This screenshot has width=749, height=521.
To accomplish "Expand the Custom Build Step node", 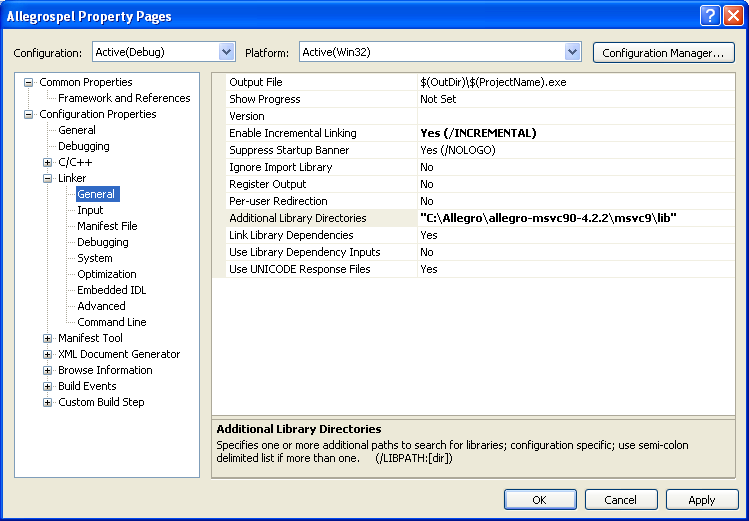I will 47,403.
